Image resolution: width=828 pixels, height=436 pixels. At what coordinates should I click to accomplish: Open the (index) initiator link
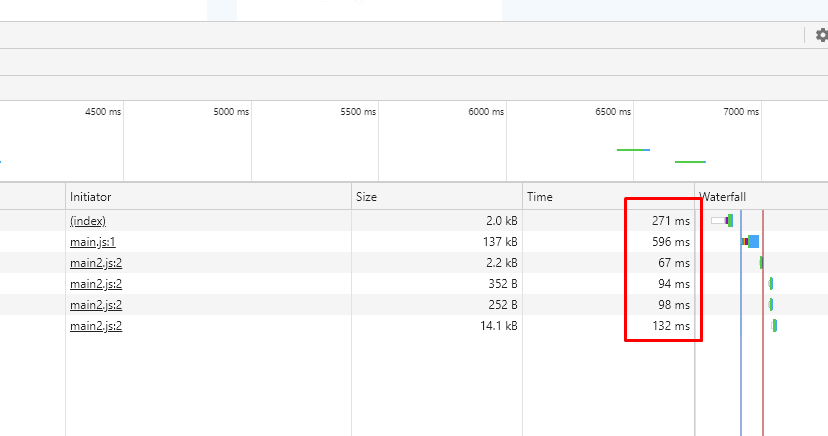click(x=88, y=221)
